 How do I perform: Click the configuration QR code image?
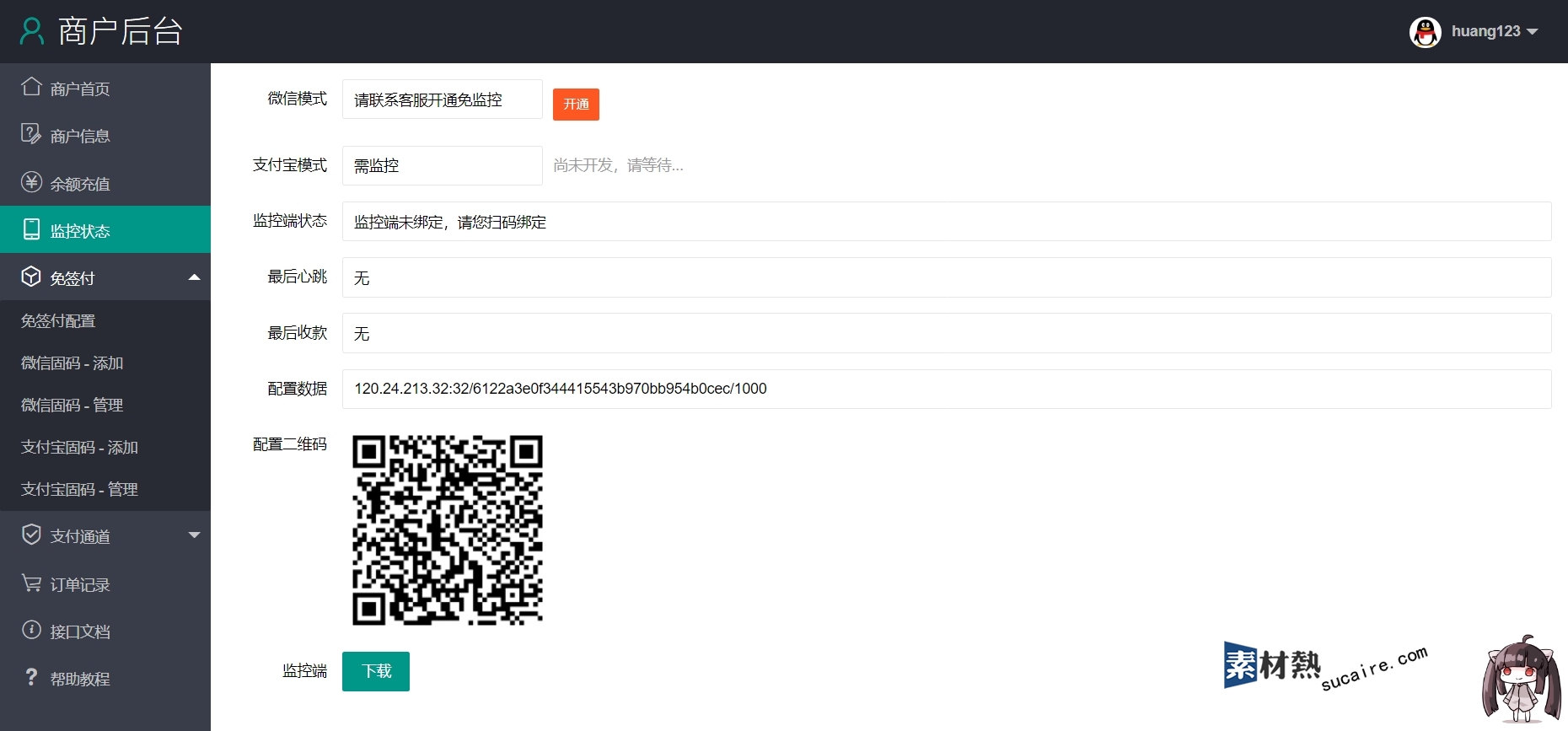pos(448,530)
